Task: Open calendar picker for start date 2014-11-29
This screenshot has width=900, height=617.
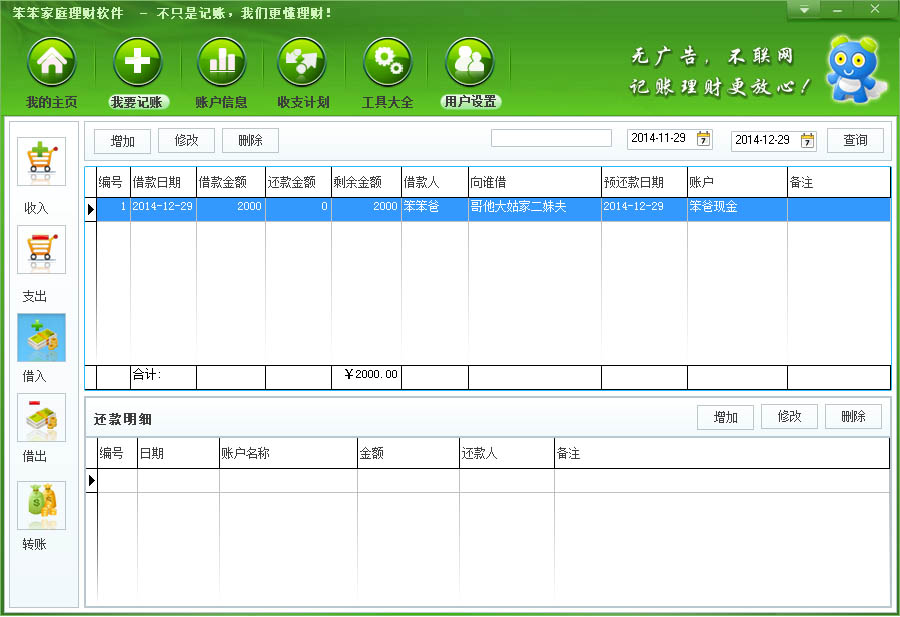Action: [x=704, y=140]
